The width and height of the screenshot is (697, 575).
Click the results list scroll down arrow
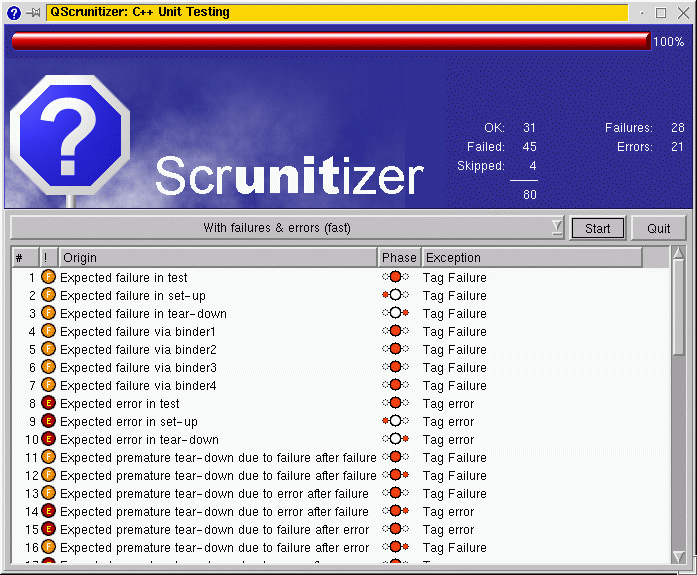(x=679, y=555)
